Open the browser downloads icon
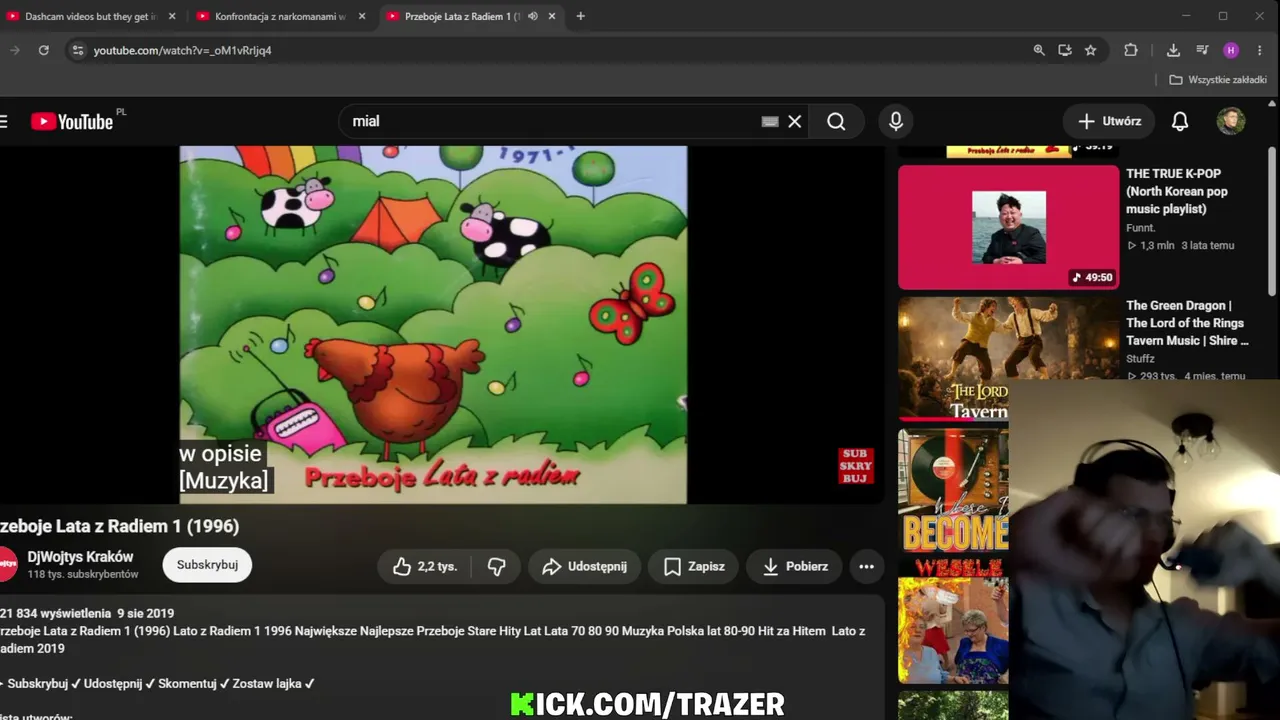The width and height of the screenshot is (1280, 720). [1173, 50]
